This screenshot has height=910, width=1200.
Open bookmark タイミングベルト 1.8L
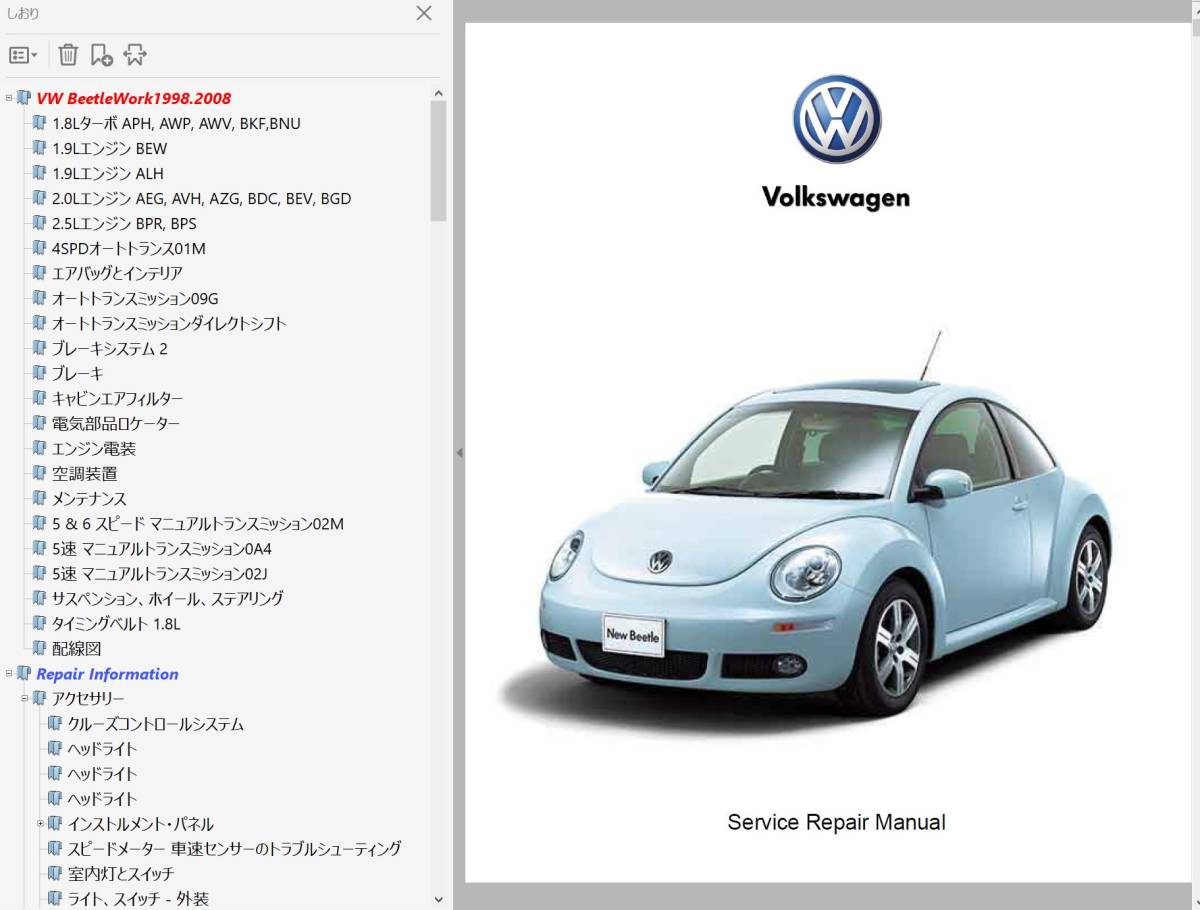[x=116, y=623]
